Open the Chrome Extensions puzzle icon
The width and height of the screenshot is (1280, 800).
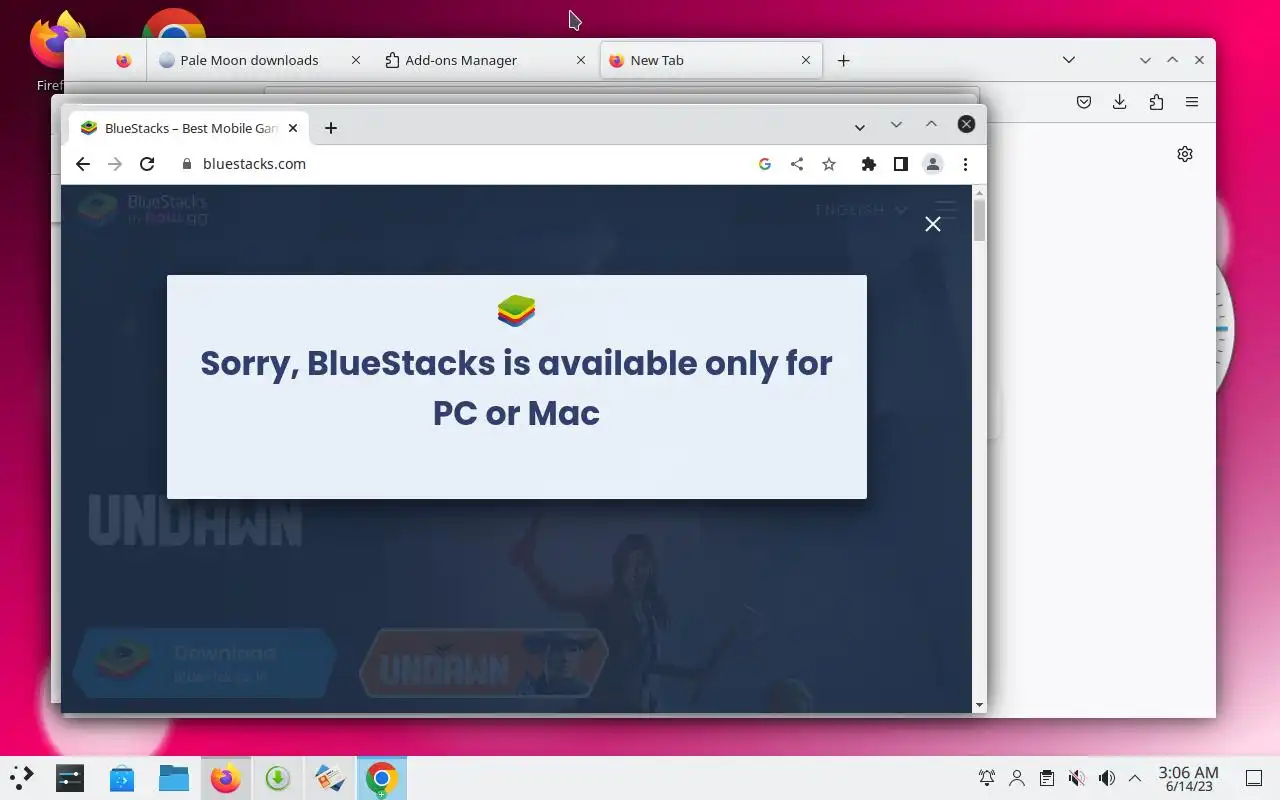869,164
